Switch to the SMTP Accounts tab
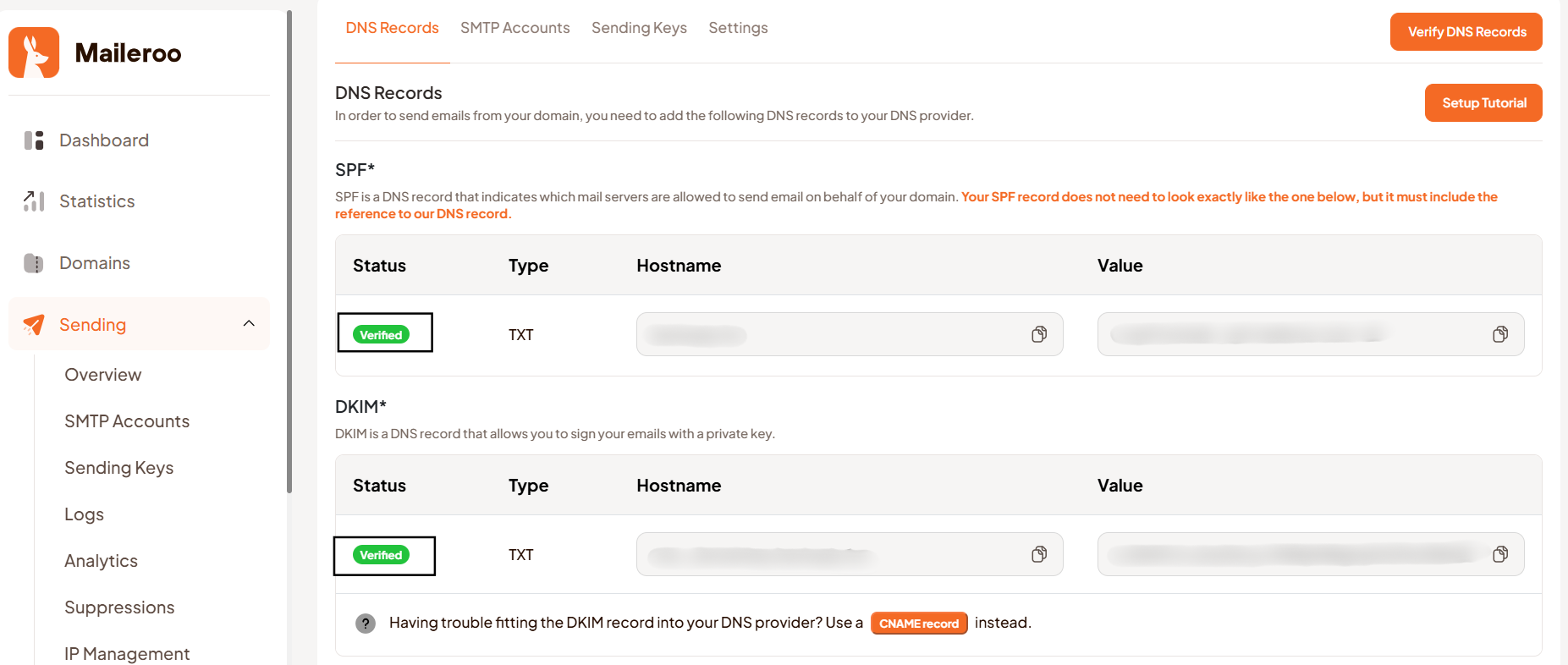Screen dimensions: 1568x665 [514, 28]
